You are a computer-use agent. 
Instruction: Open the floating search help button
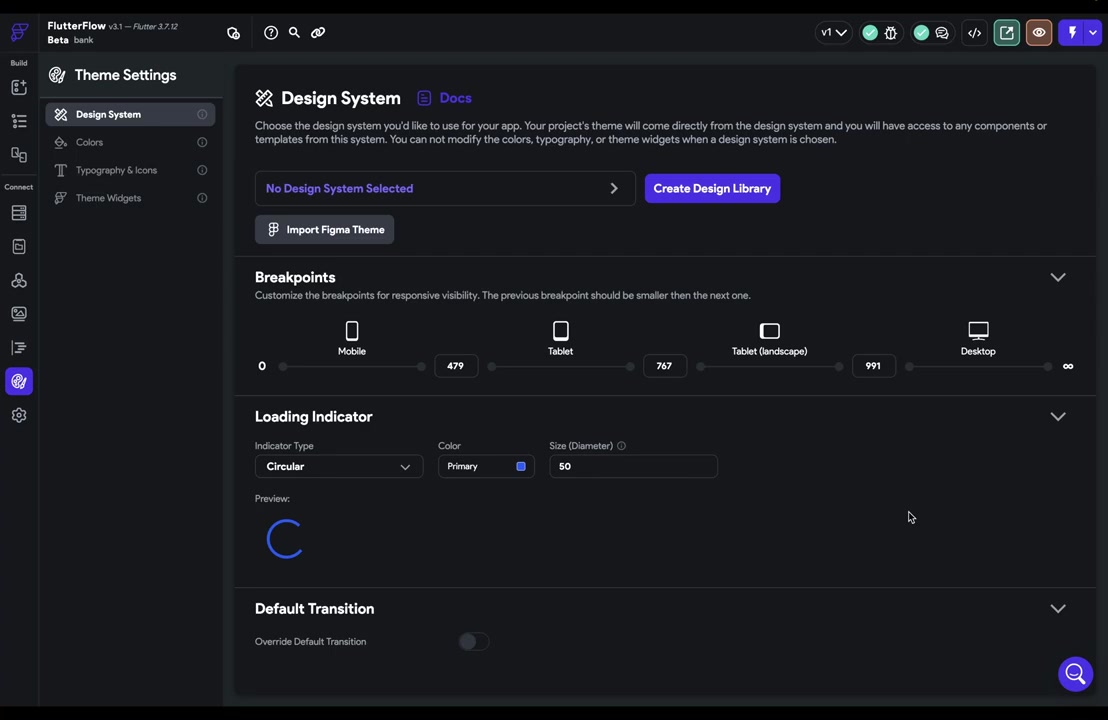click(x=1075, y=674)
